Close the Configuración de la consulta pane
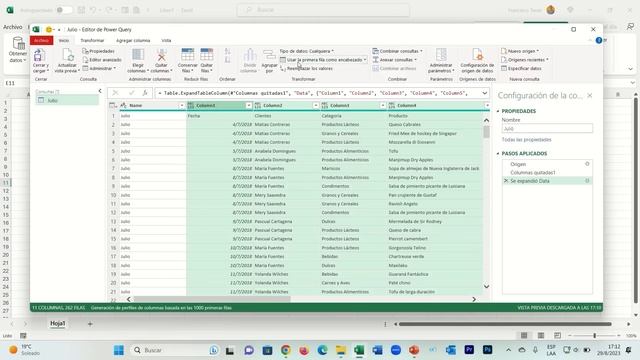640x360 pixels. 589,96
